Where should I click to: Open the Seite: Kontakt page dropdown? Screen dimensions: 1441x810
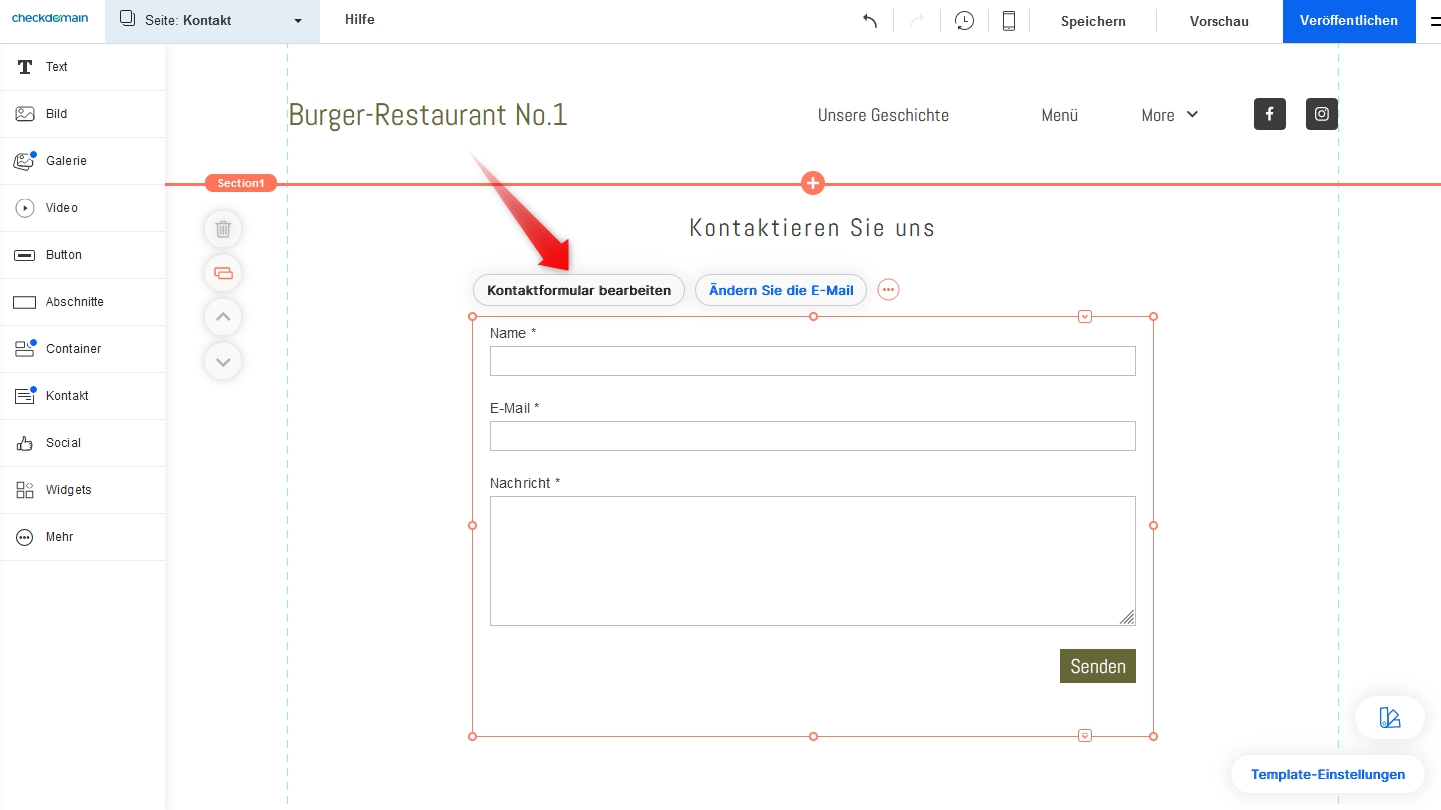point(212,21)
